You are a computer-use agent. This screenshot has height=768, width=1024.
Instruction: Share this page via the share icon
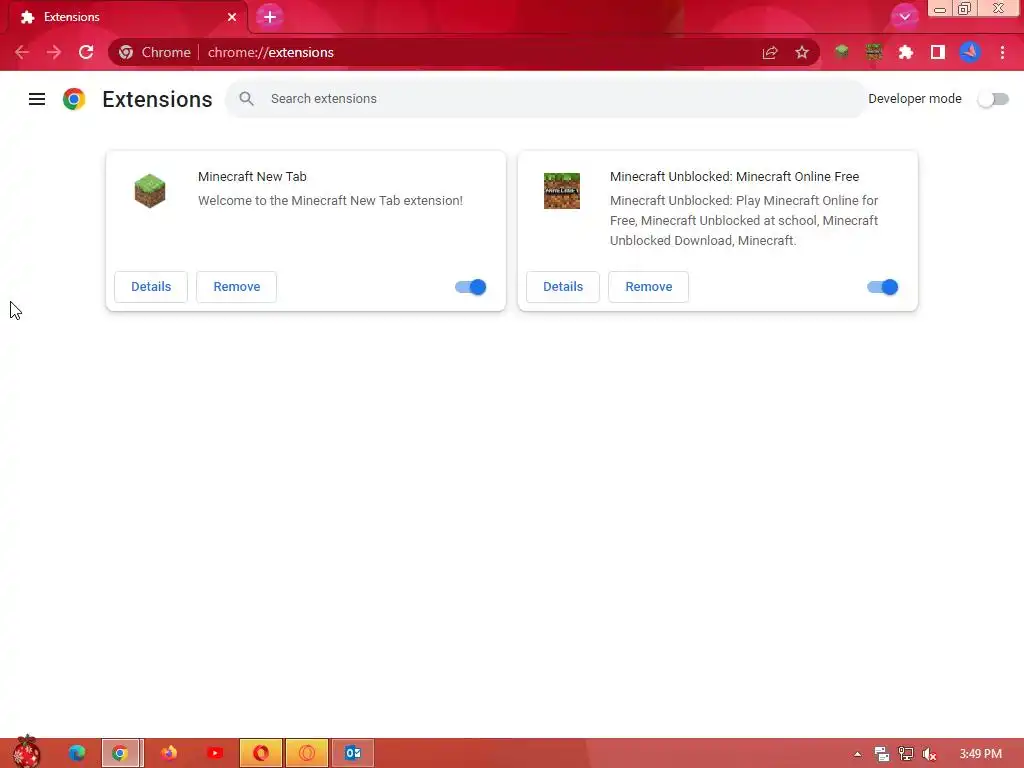[x=770, y=52]
